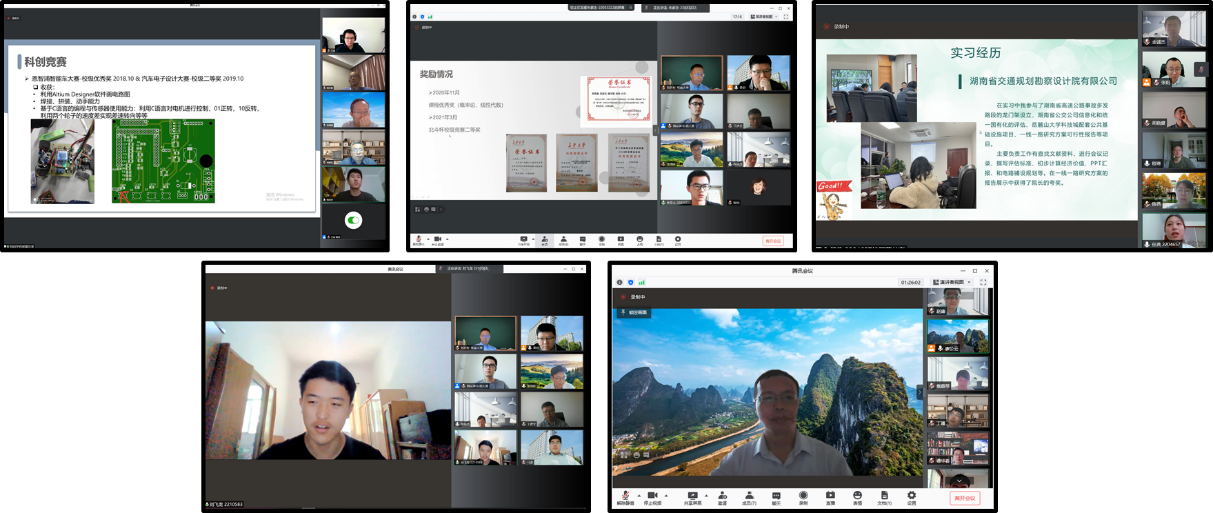Select highlighted landscape participant thumbnail in side strip
This screenshot has height=513, width=1213.
pos(958,336)
